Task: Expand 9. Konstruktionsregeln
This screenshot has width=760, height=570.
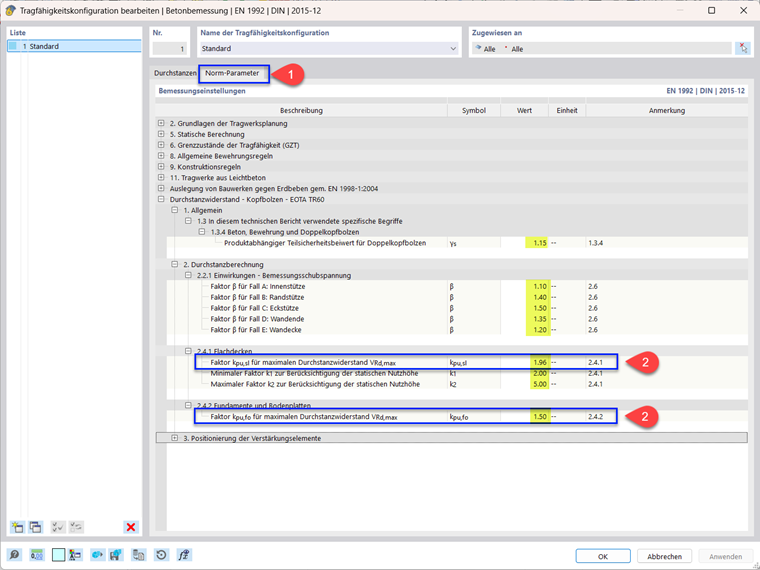Action: click(x=161, y=167)
